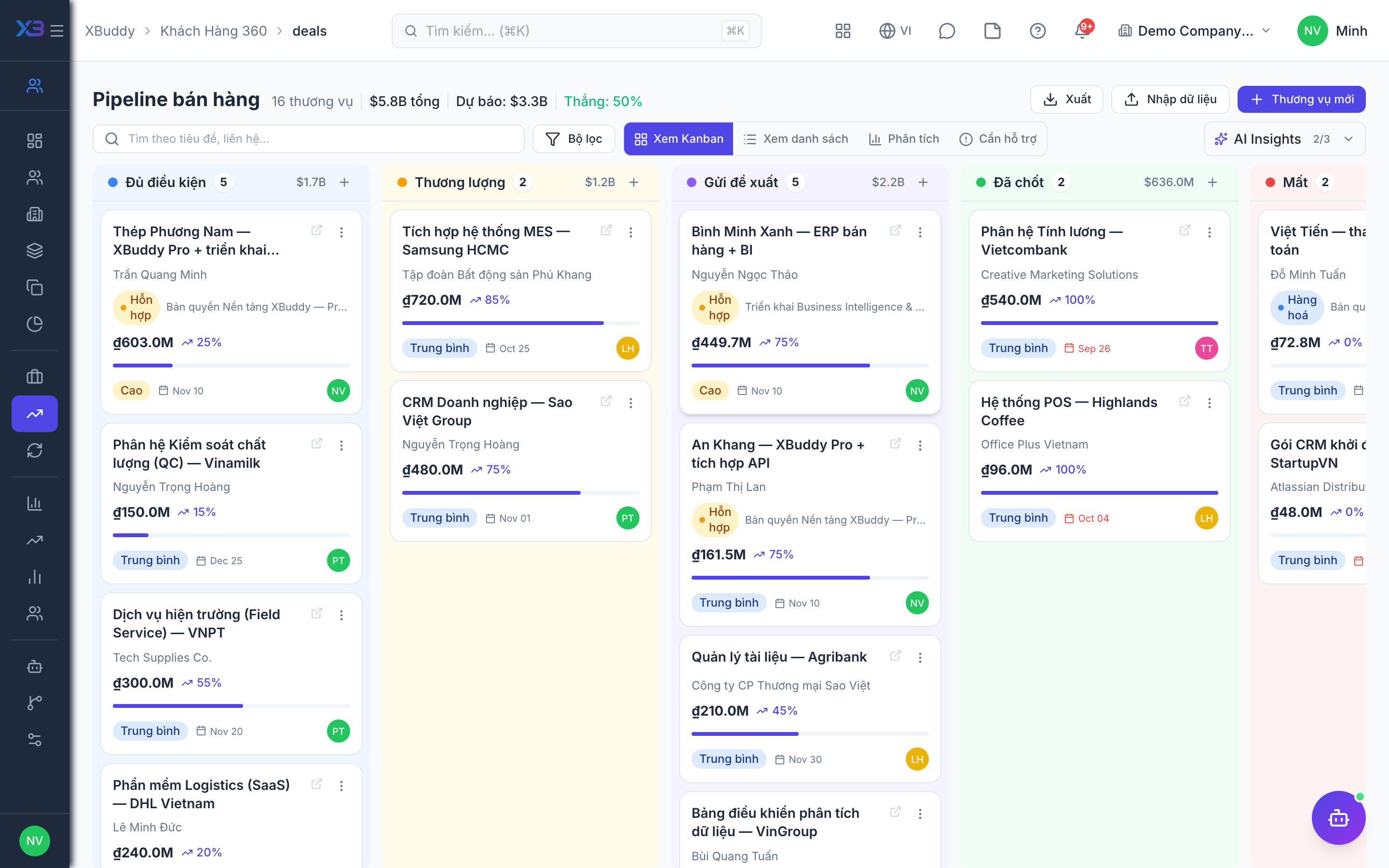Focus the global Tìm kiếm search box
The image size is (1389, 868).
pos(576,30)
